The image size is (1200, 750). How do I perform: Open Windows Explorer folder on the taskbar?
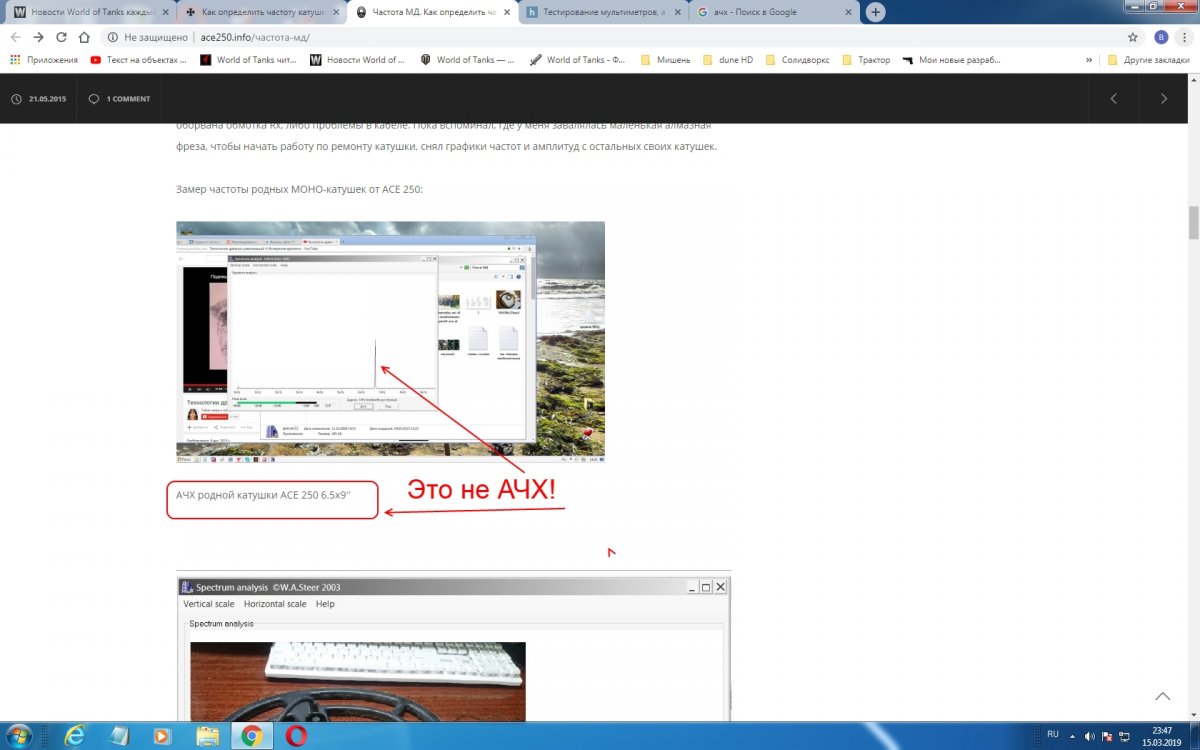[206, 736]
